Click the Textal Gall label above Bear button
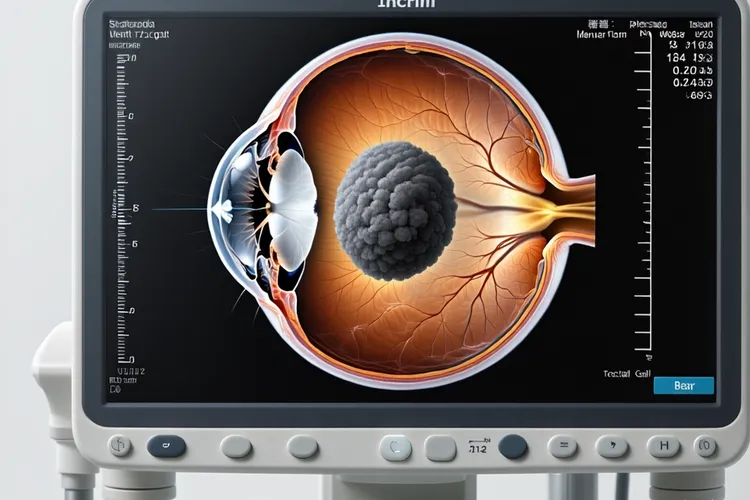The height and width of the screenshot is (500, 750). point(626,372)
